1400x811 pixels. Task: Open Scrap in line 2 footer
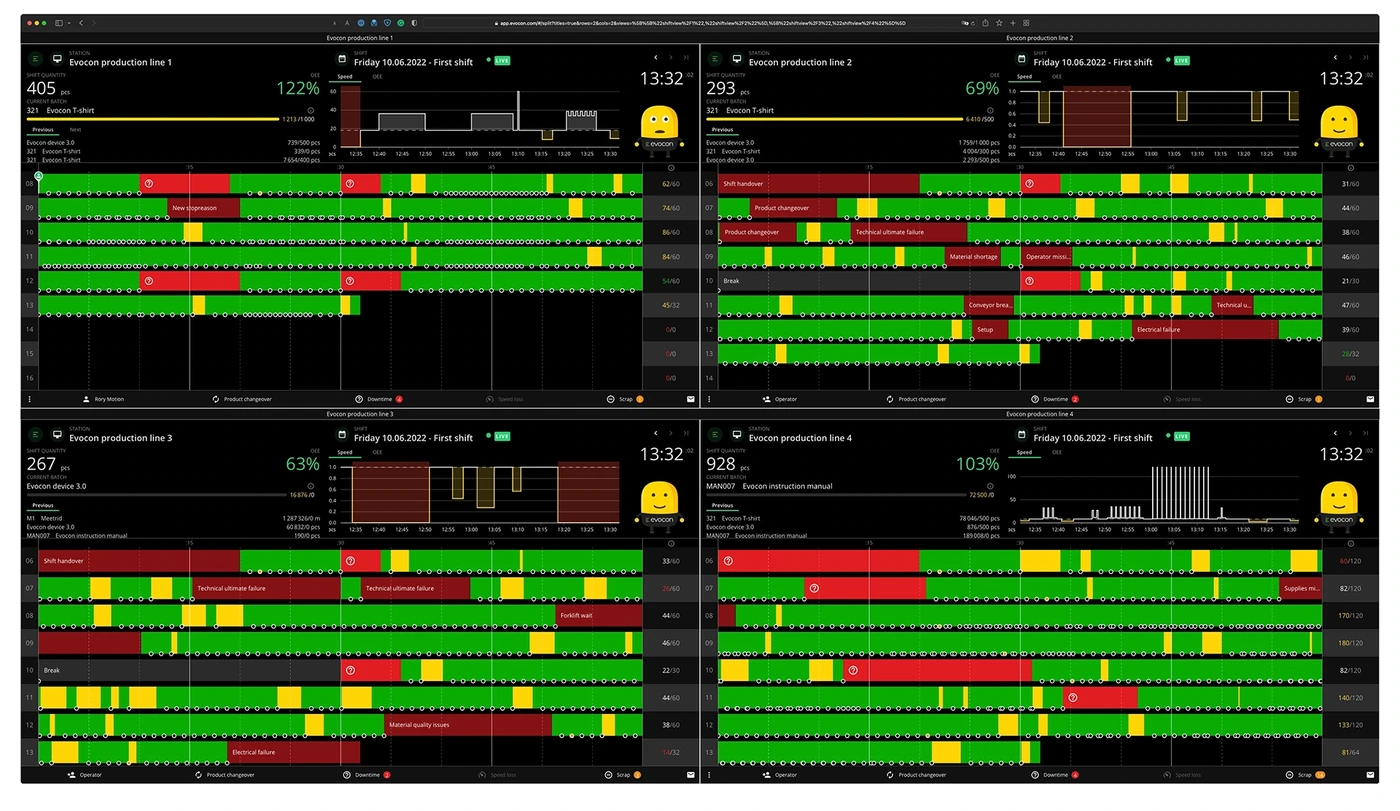click(1303, 399)
